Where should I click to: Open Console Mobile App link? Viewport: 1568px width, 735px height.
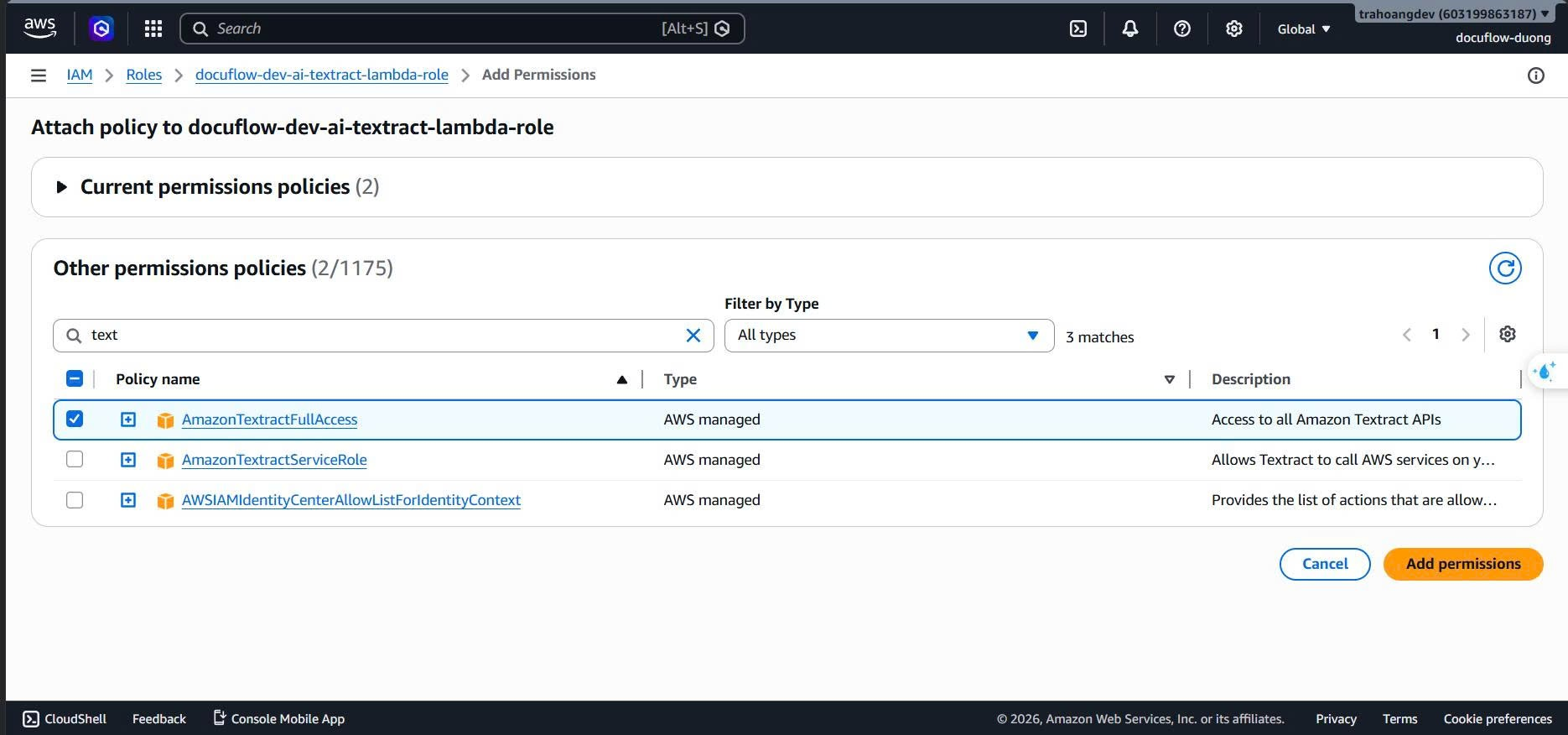tap(278, 719)
